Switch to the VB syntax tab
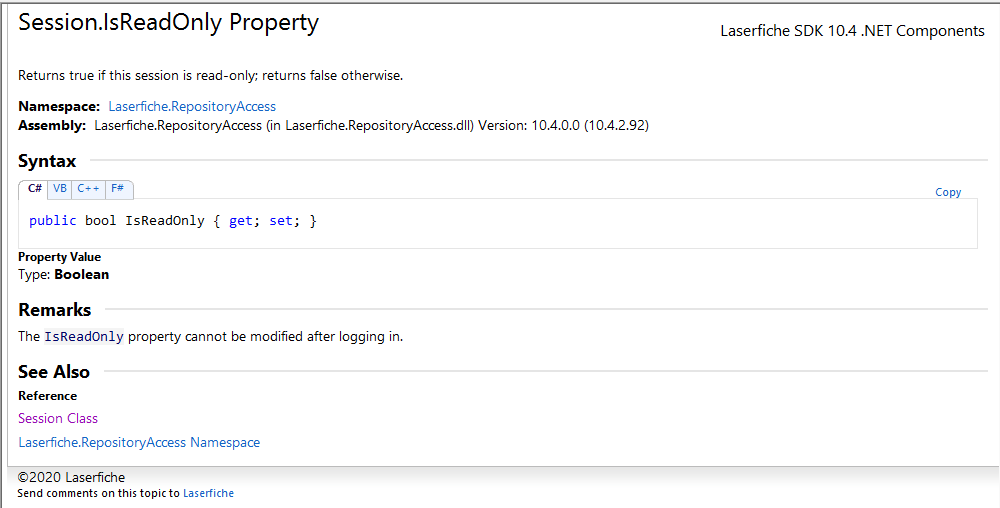Screen dimensions: 1000x508 coord(60,189)
